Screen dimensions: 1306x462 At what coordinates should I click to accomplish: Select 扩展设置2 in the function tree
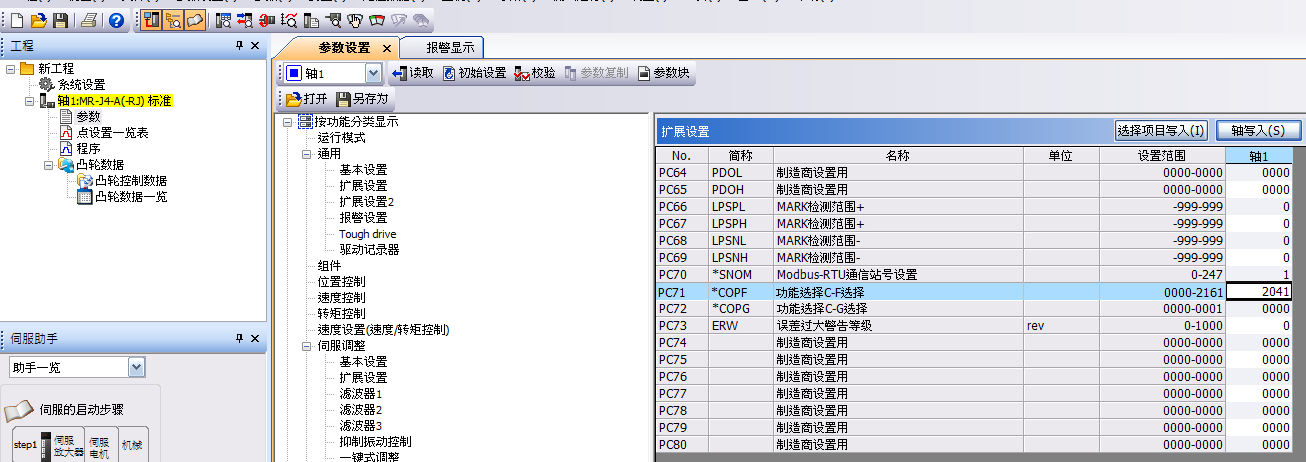(366, 202)
